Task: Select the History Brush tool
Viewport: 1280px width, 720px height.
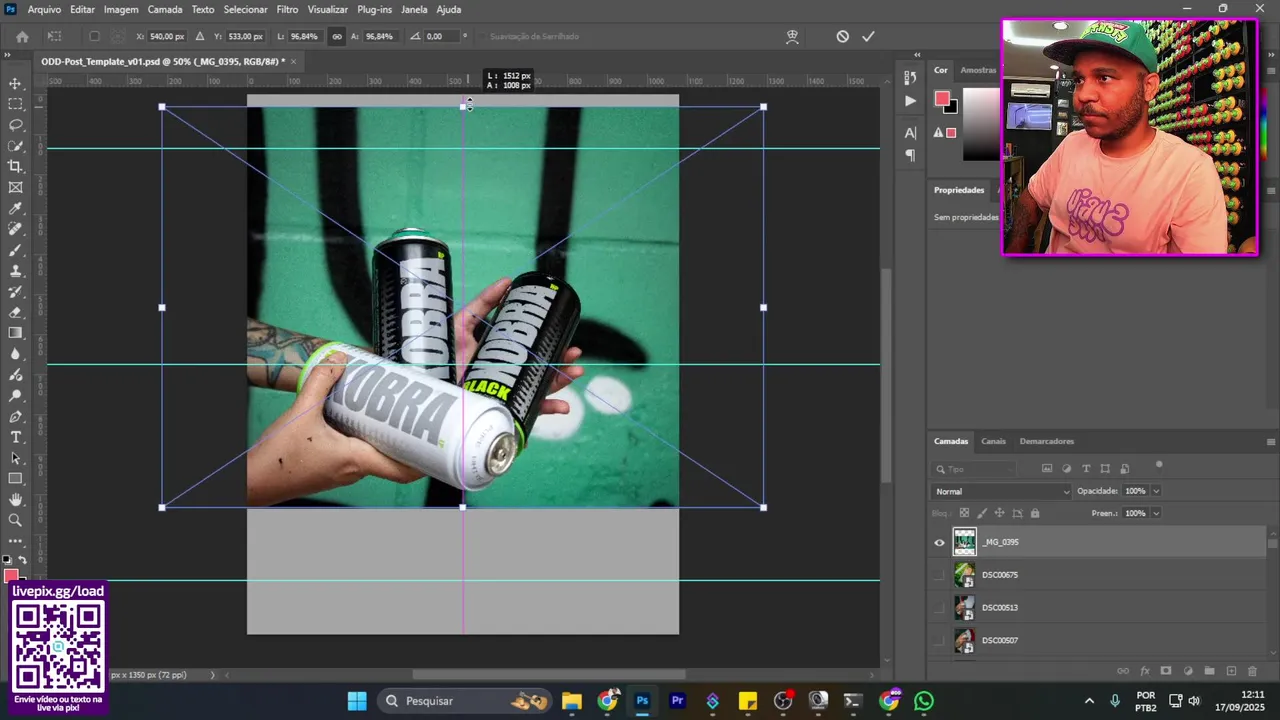Action: coord(15,292)
